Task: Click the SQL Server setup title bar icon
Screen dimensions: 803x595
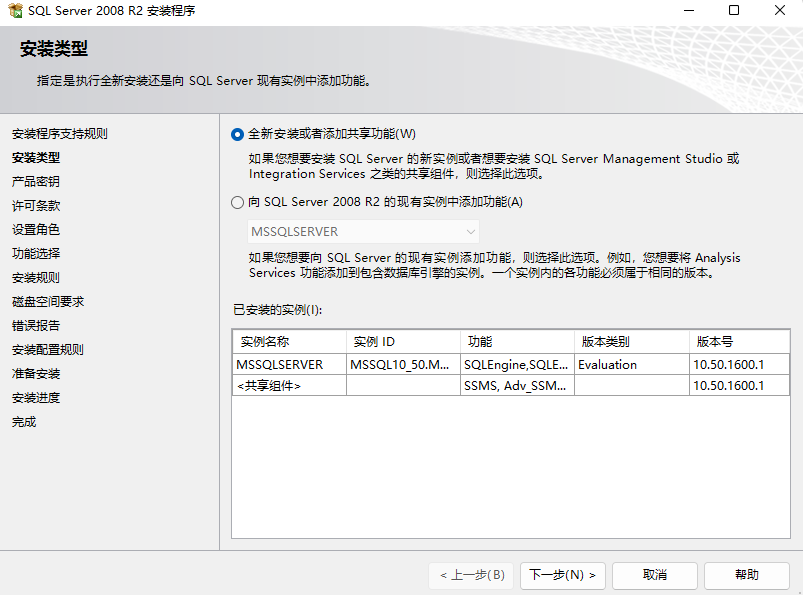Action: pyautogui.click(x=15, y=10)
